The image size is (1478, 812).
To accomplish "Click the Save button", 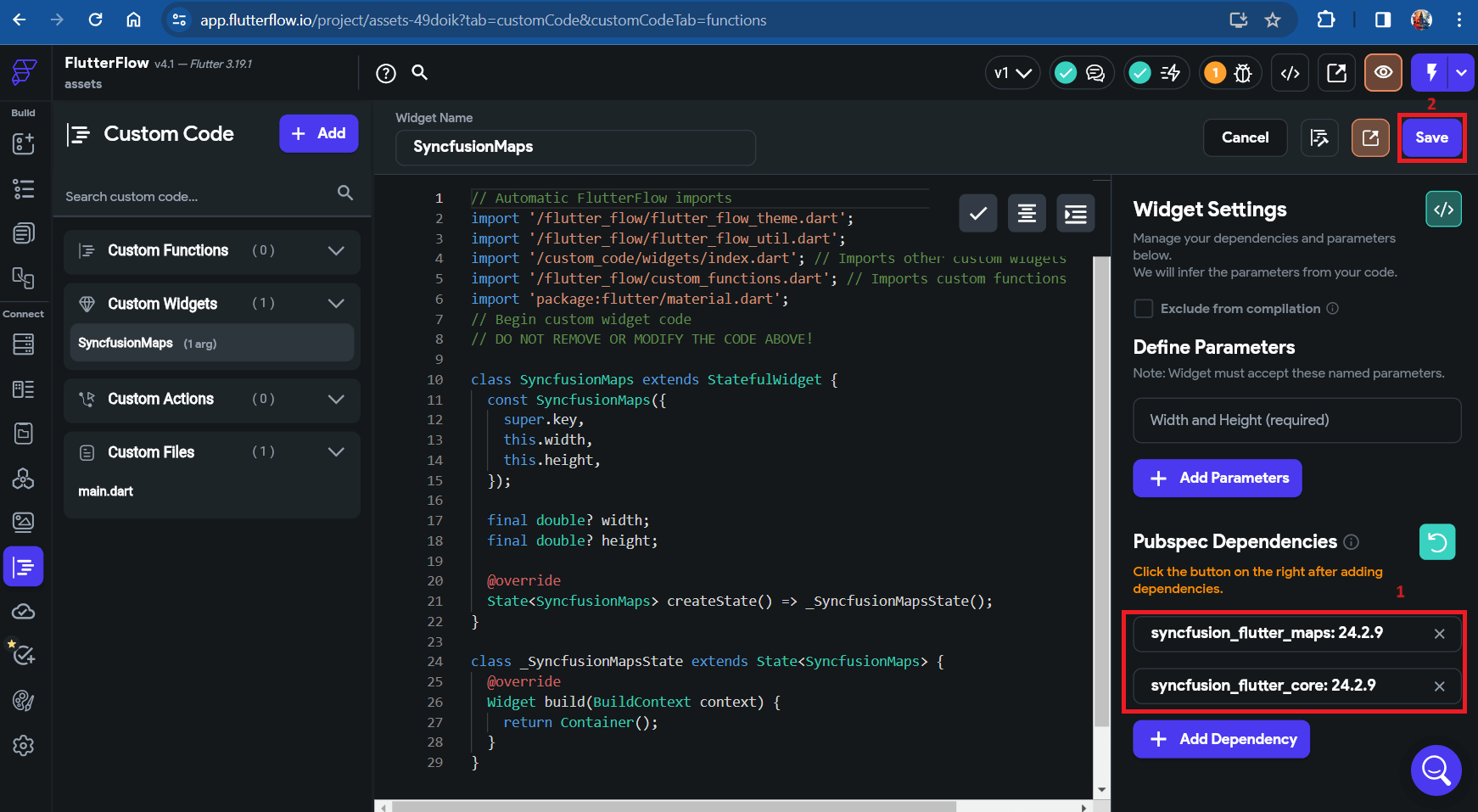I will tap(1431, 137).
